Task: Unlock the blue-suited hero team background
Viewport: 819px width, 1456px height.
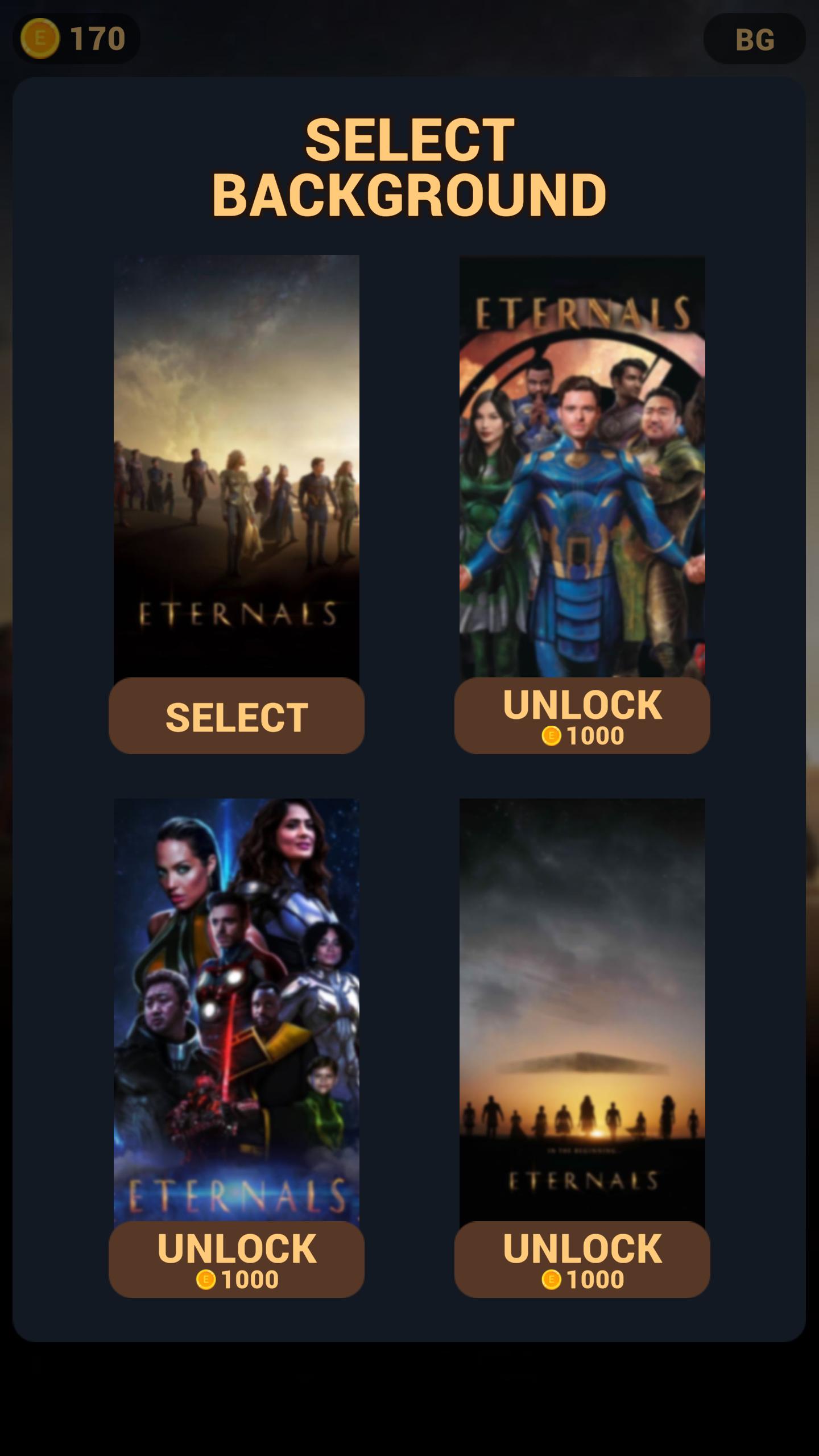Action: coord(582,715)
